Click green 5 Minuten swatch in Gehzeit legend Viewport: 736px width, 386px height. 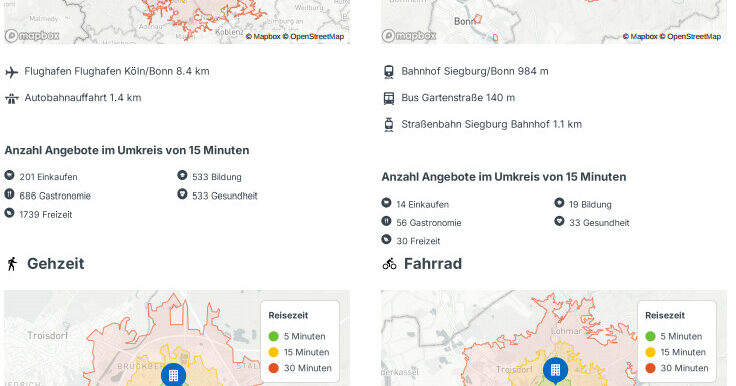point(274,336)
